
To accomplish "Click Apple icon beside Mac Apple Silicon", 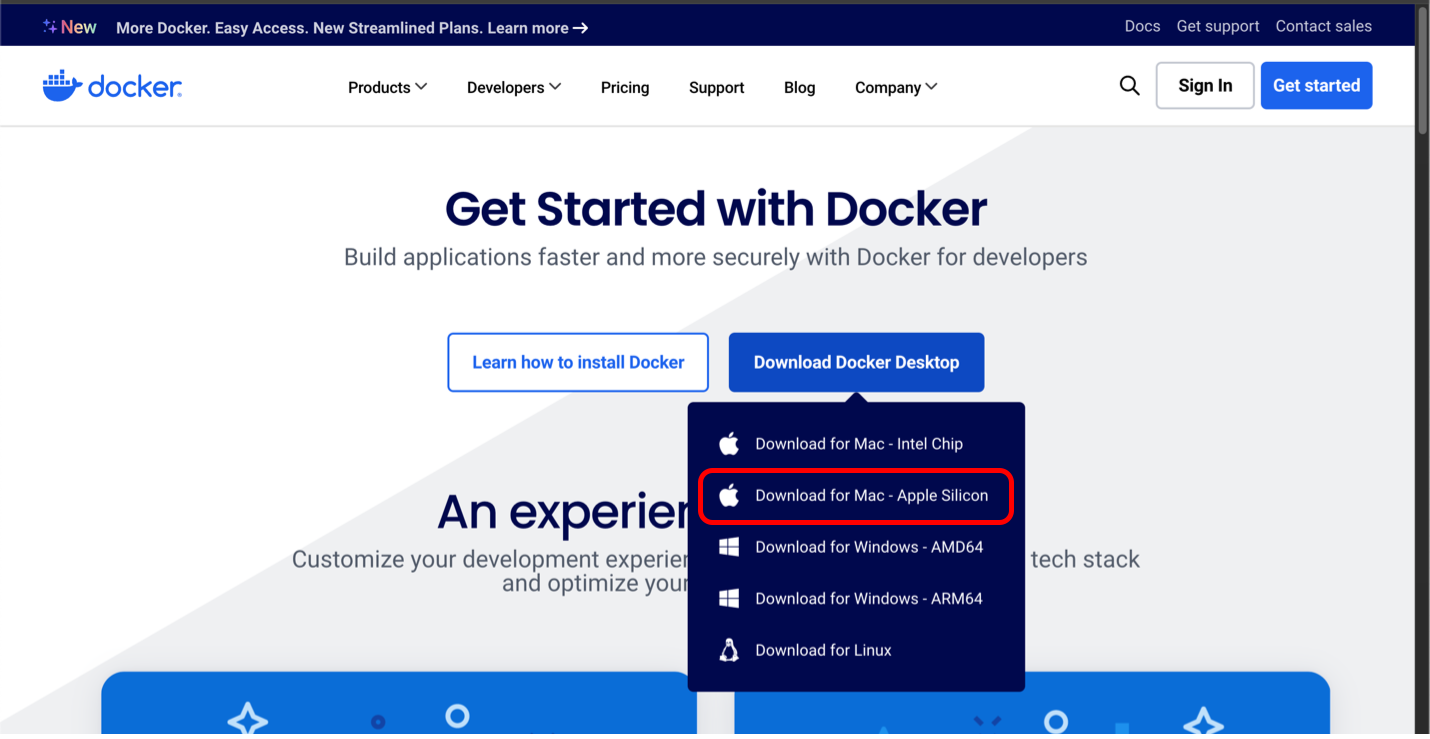I will (729, 496).
